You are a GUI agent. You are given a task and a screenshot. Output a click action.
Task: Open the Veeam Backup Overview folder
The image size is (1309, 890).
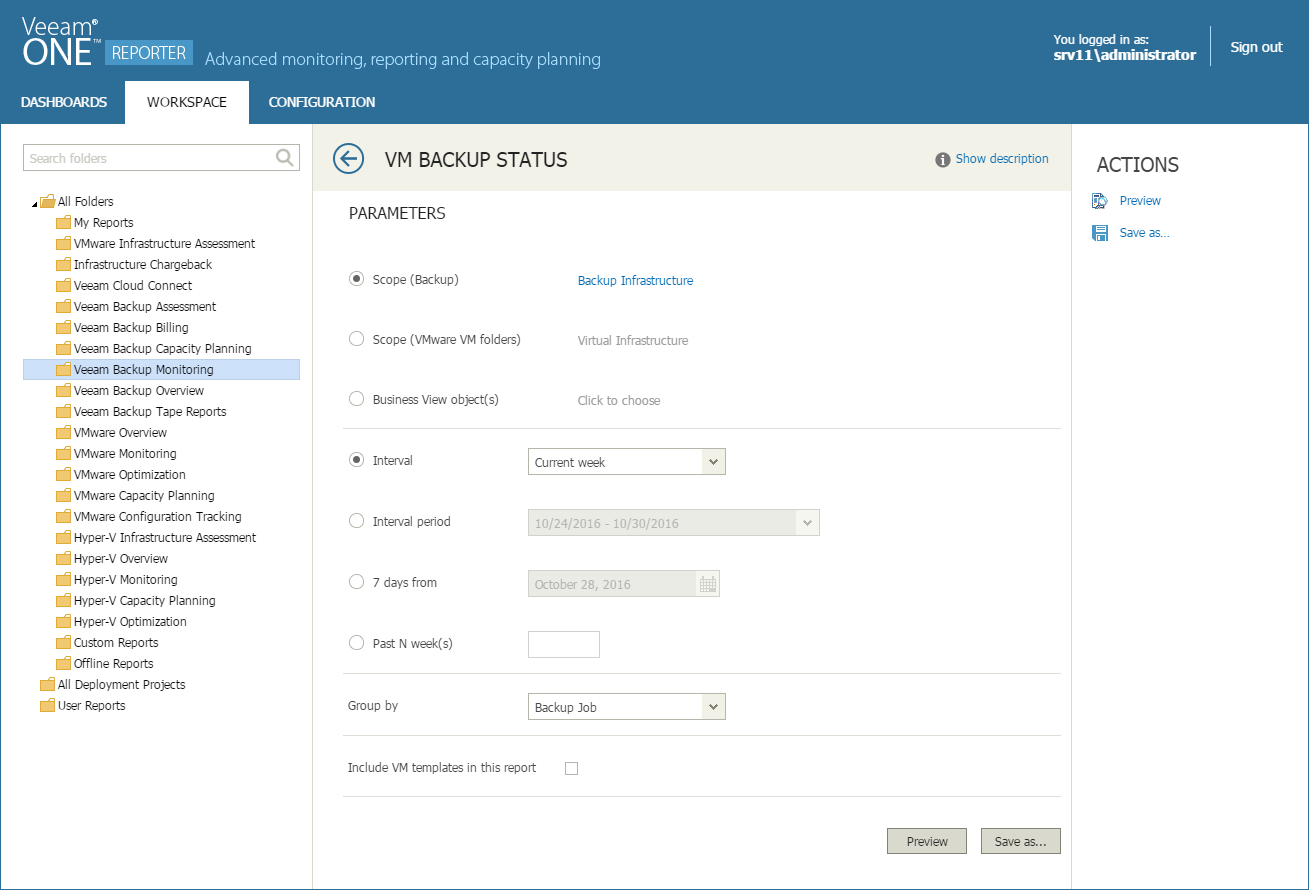coord(139,390)
